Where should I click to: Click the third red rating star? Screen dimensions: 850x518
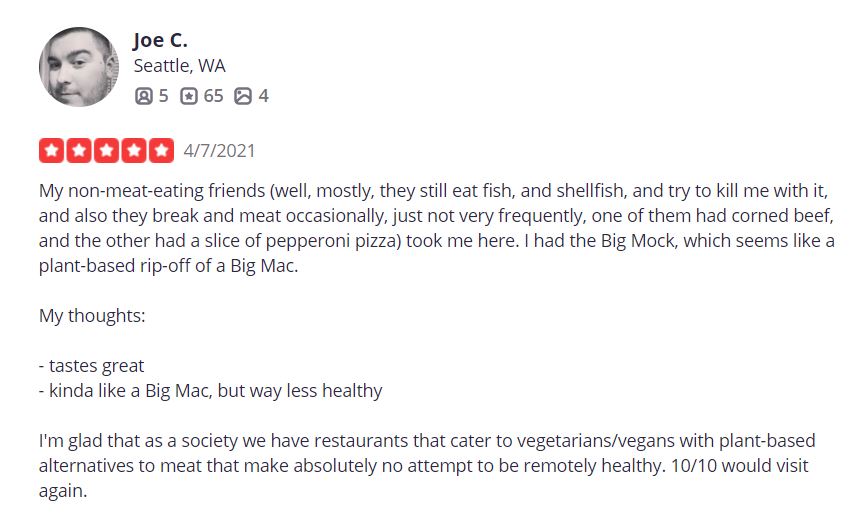[106, 151]
